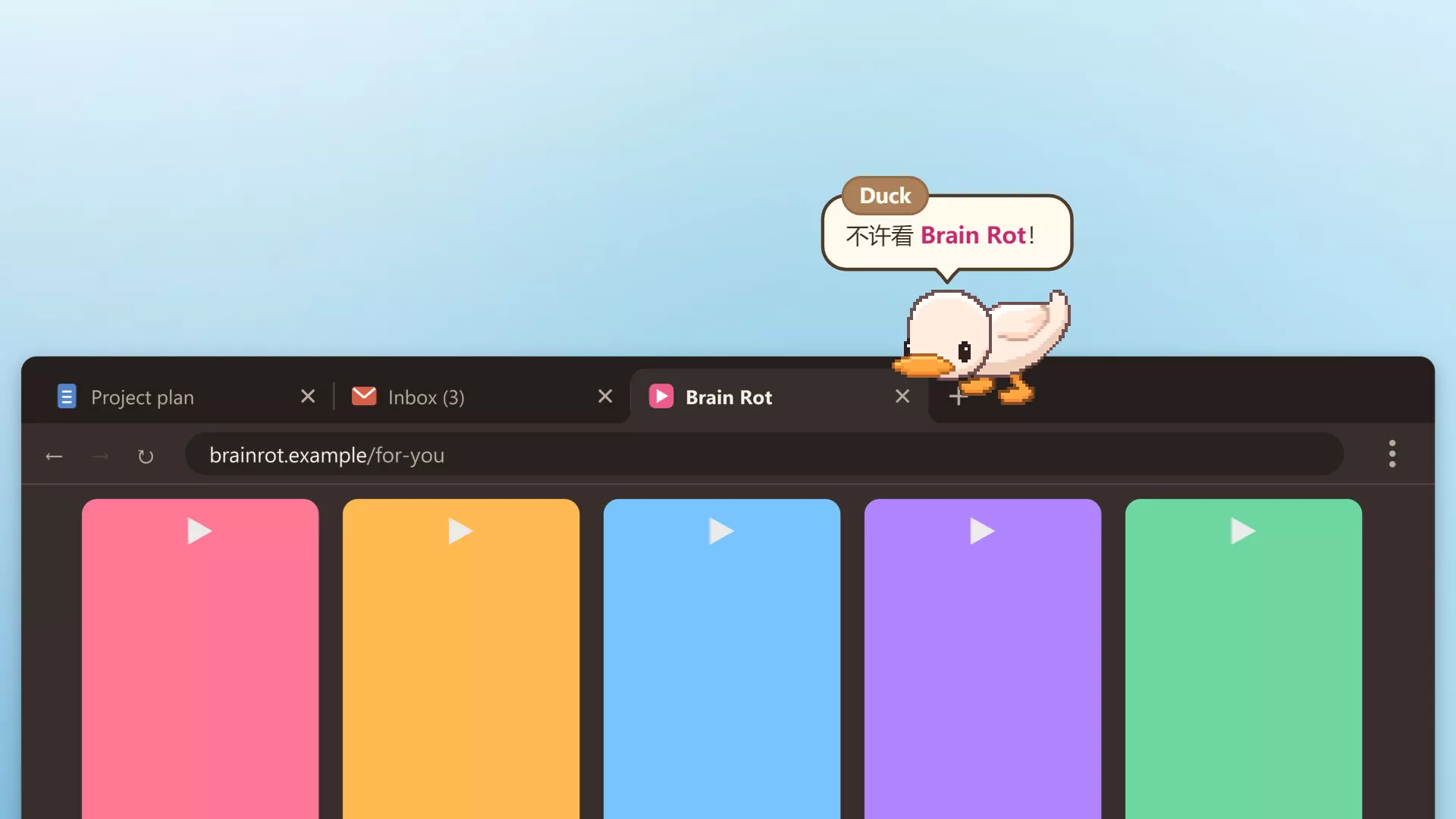This screenshot has width=1456, height=819.
Task: Click the forward navigation arrow
Action: (100, 456)
